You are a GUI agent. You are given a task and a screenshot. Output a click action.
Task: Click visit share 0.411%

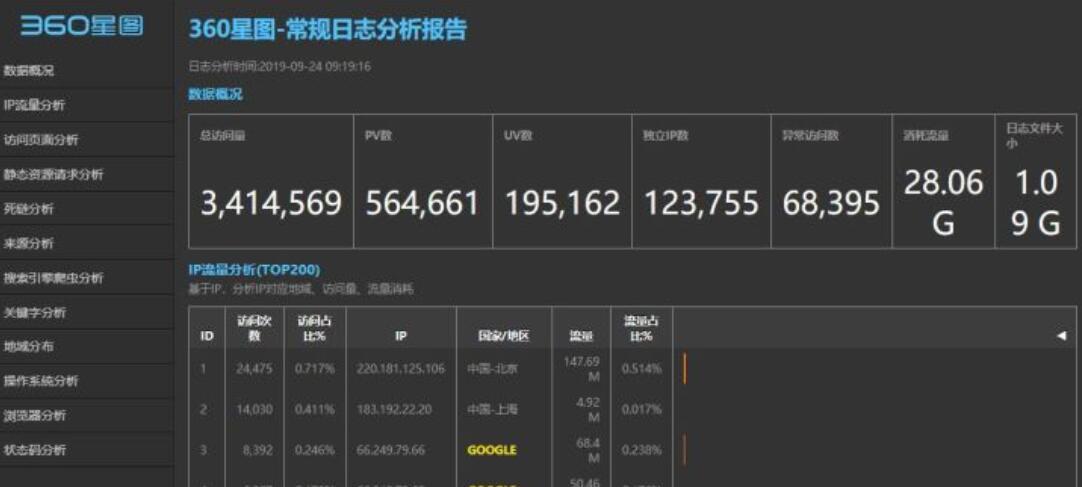click(x=315, y=409)
